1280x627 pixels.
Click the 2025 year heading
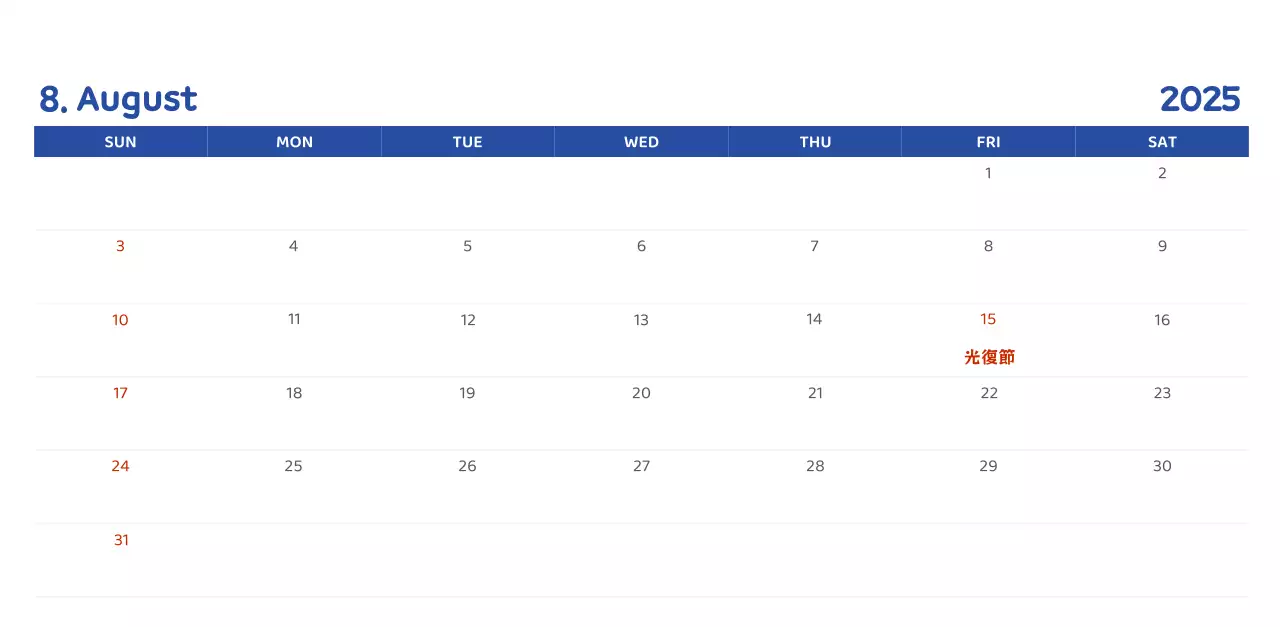point(1199,99)
